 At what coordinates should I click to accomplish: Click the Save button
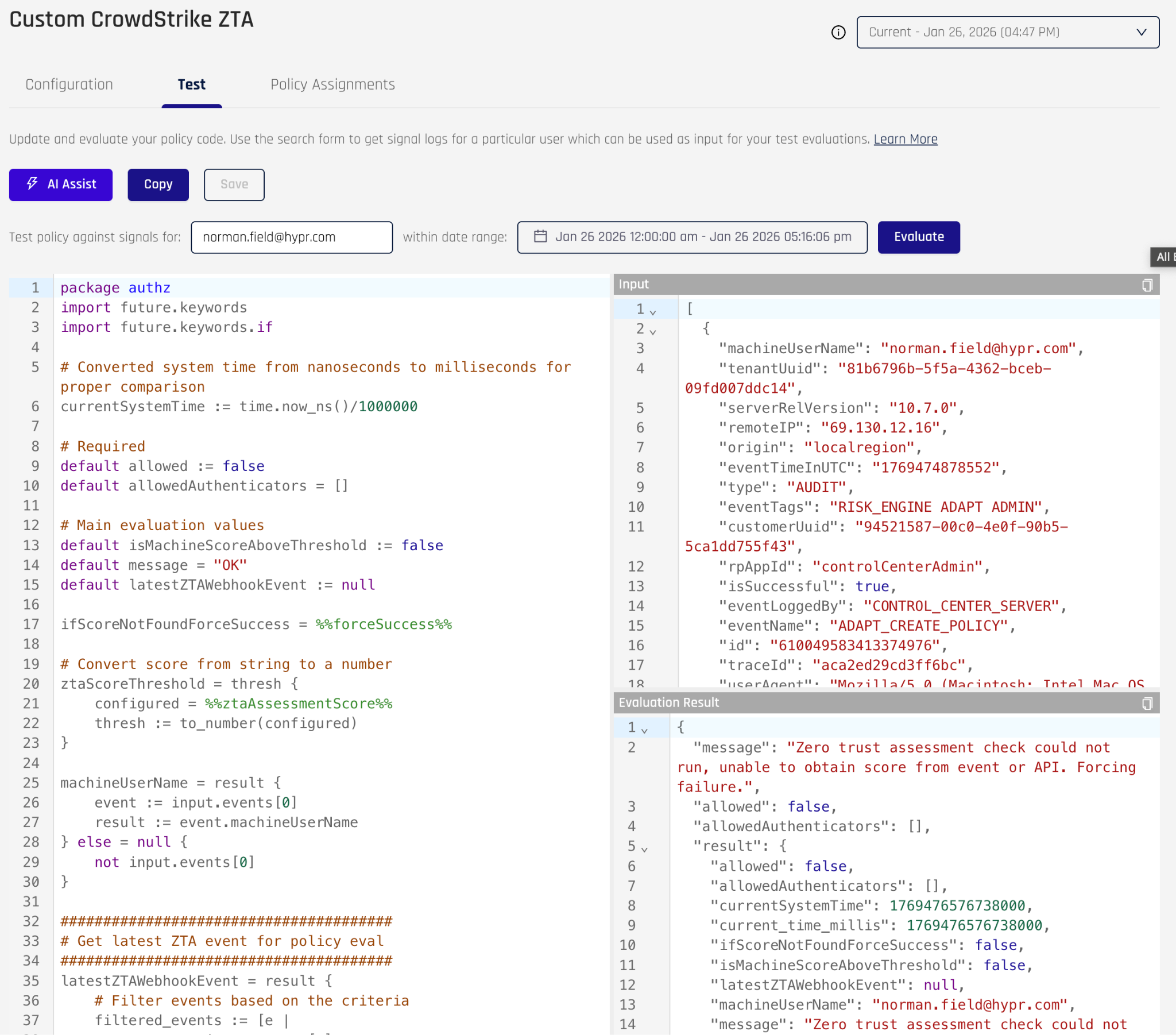point(234,185)
